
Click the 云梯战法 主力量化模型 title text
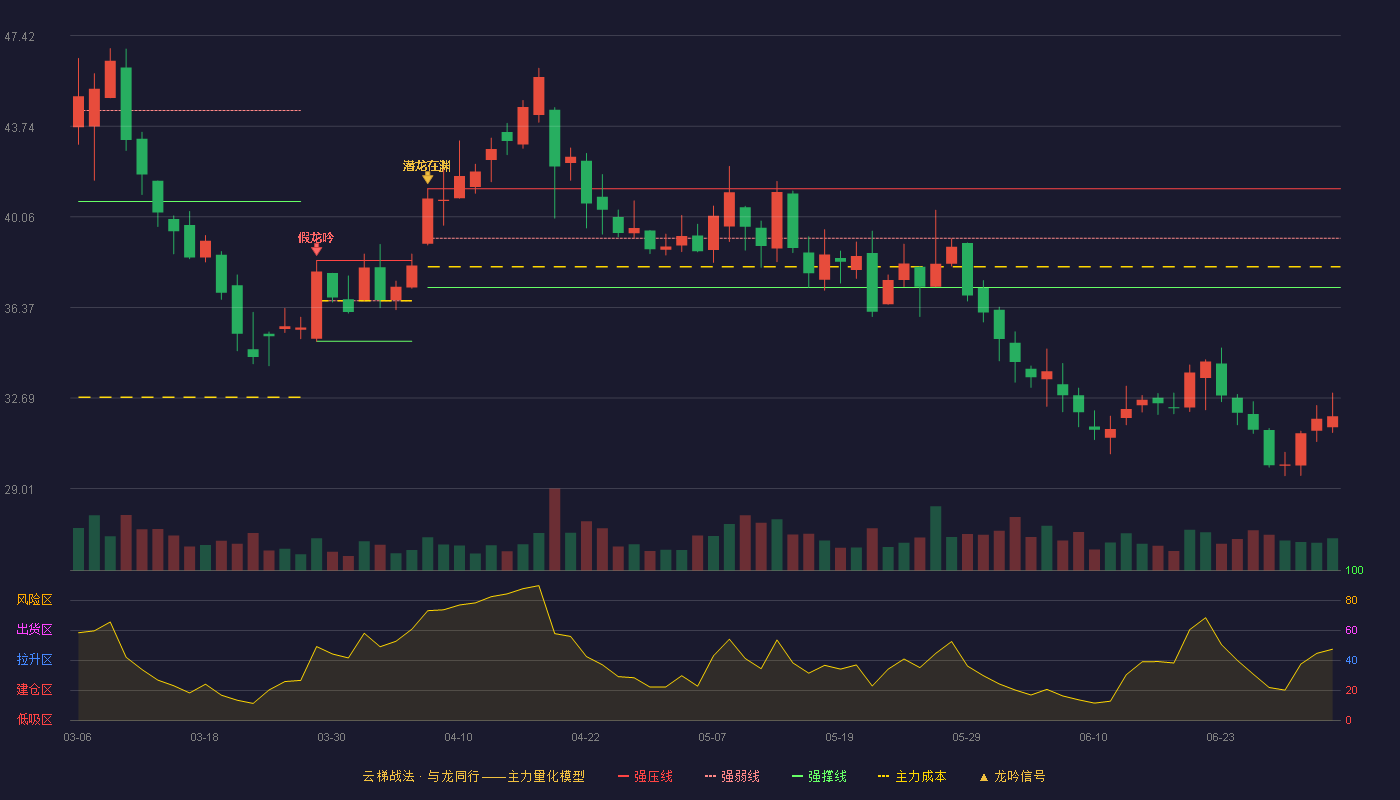click(473, 777)
